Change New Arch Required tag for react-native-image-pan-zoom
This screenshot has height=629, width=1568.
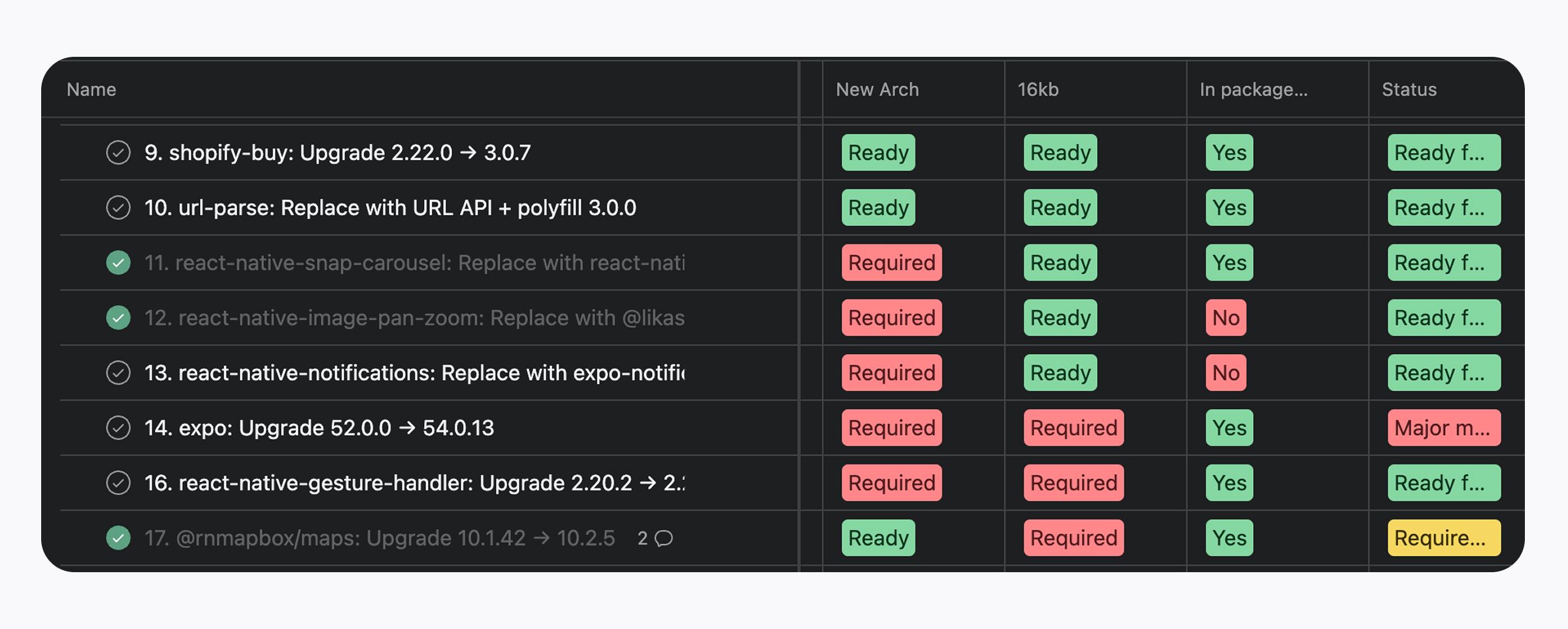tap(892, 317)
